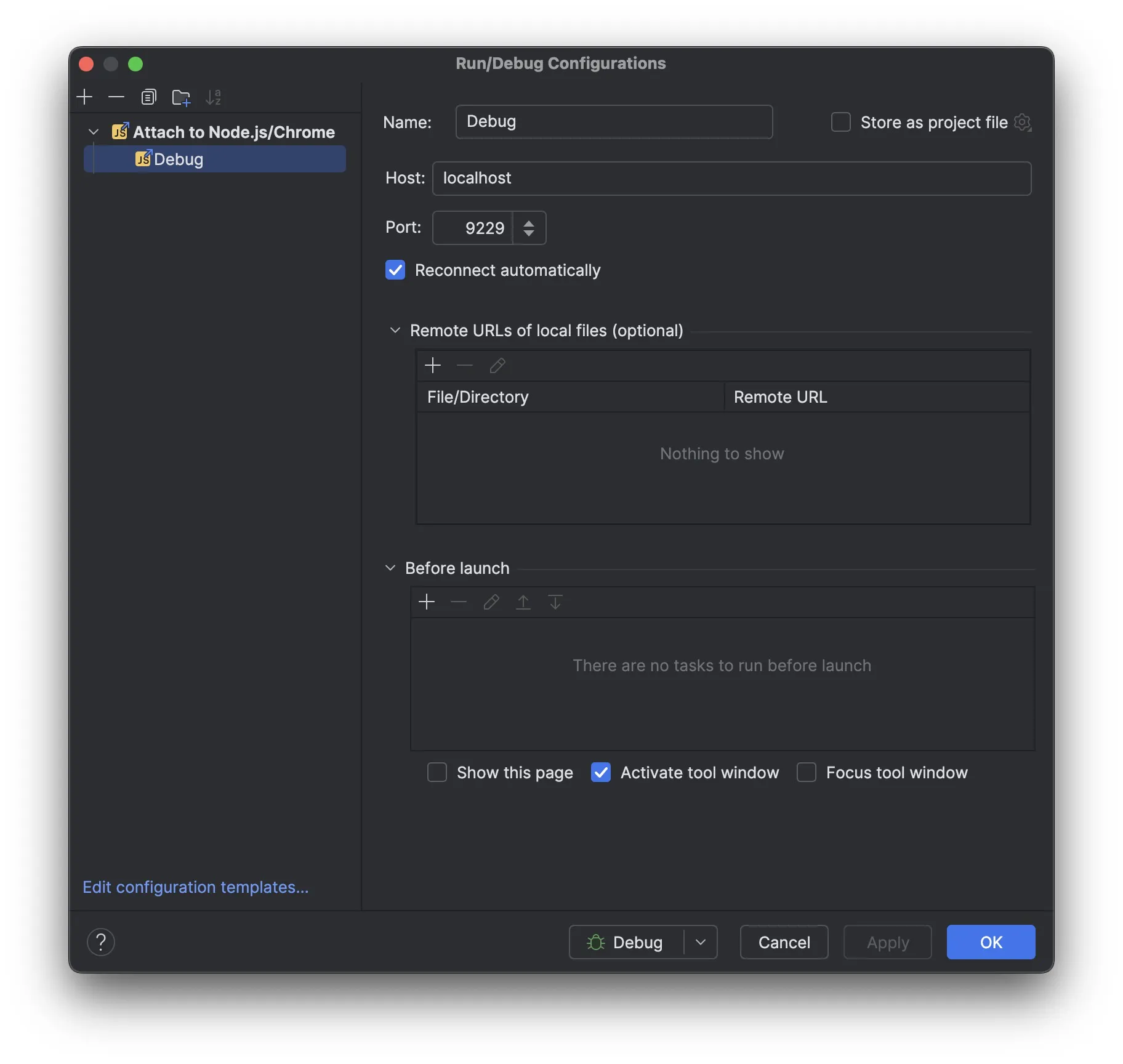Select the Debug configuration in the tree

179,159
